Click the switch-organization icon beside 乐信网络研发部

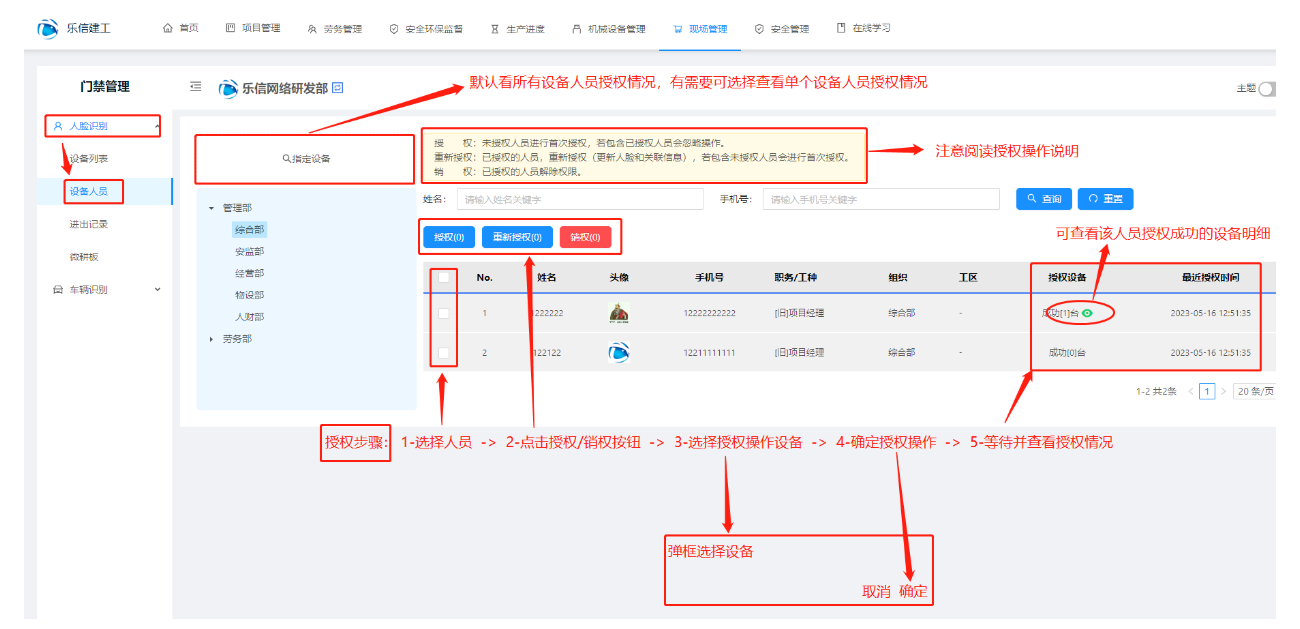pyautogui.click(x=338, y=88)
